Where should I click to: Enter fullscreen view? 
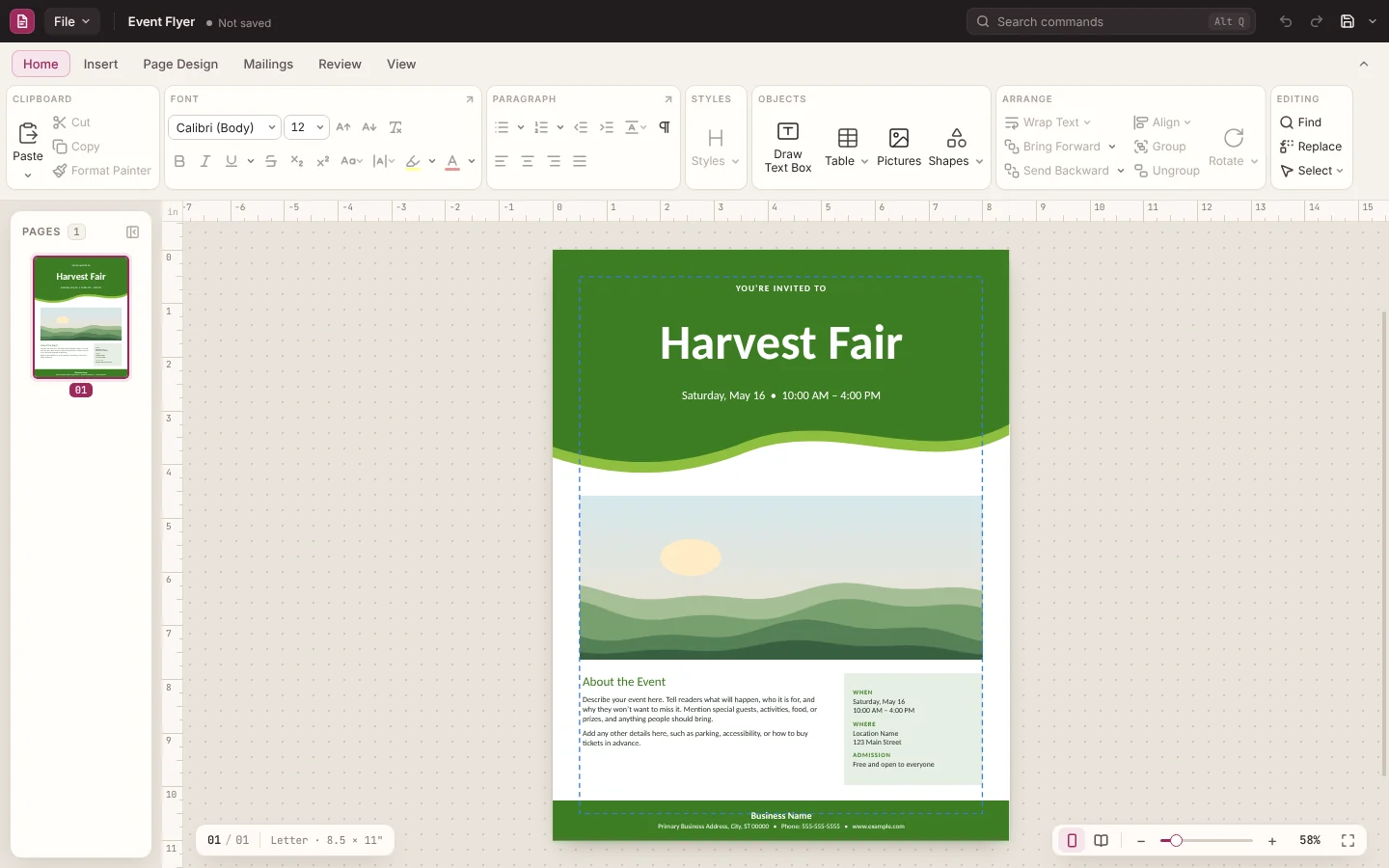1348,841
